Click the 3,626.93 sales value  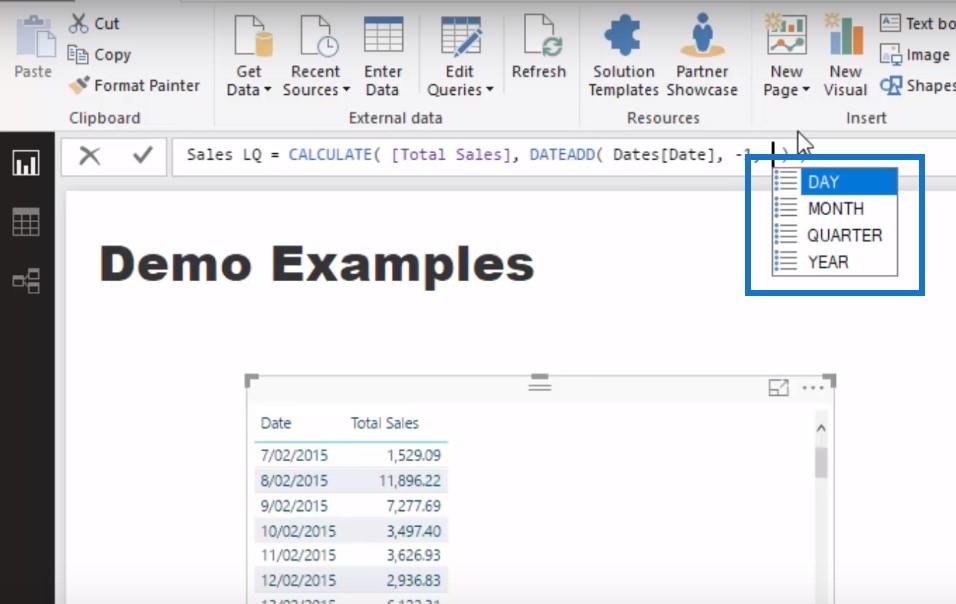tap(413, 555)
